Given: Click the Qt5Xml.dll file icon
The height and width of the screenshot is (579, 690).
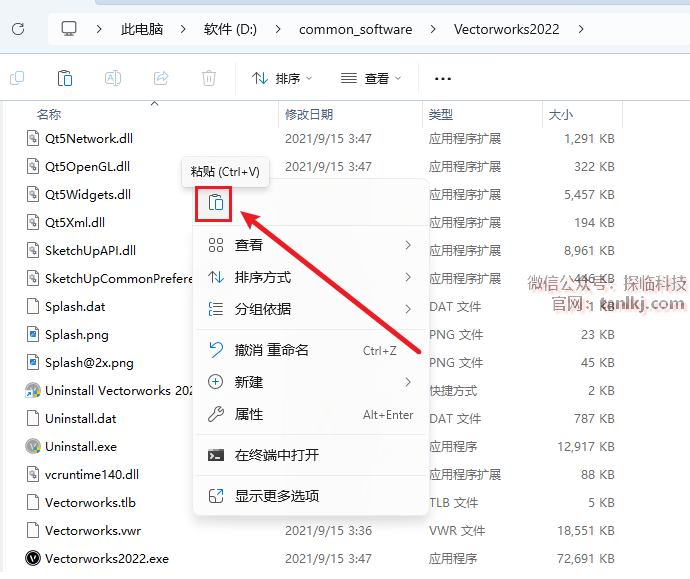Looking at the screenshot, I should click(33, 222).
